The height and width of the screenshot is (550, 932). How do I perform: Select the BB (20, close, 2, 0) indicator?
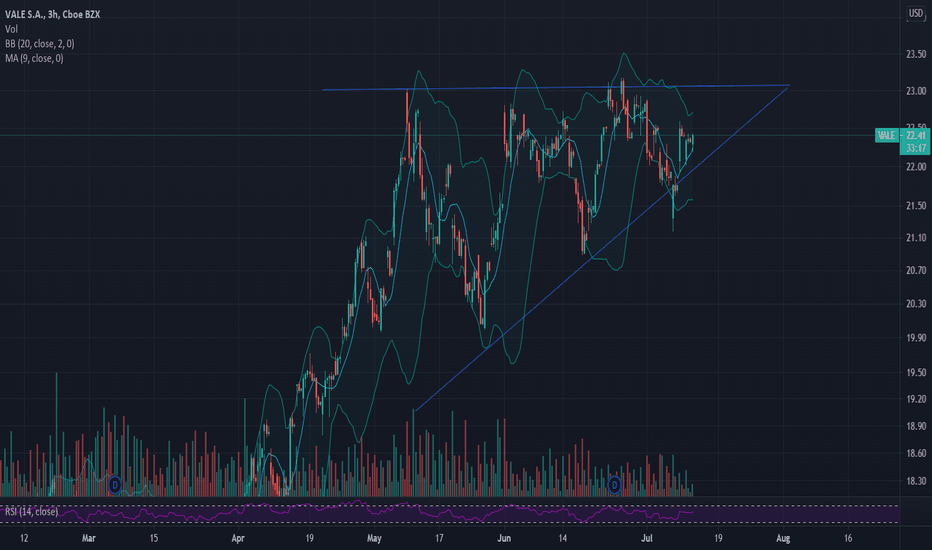click(39, 44)
